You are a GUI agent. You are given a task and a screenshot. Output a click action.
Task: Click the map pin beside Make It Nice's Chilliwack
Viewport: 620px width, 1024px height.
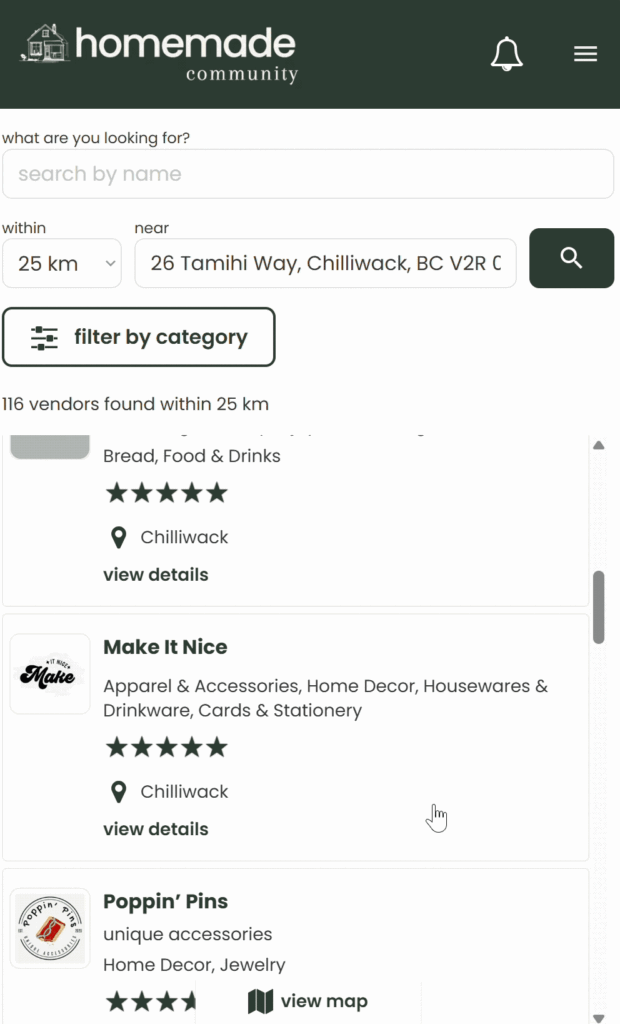[119, 792]
